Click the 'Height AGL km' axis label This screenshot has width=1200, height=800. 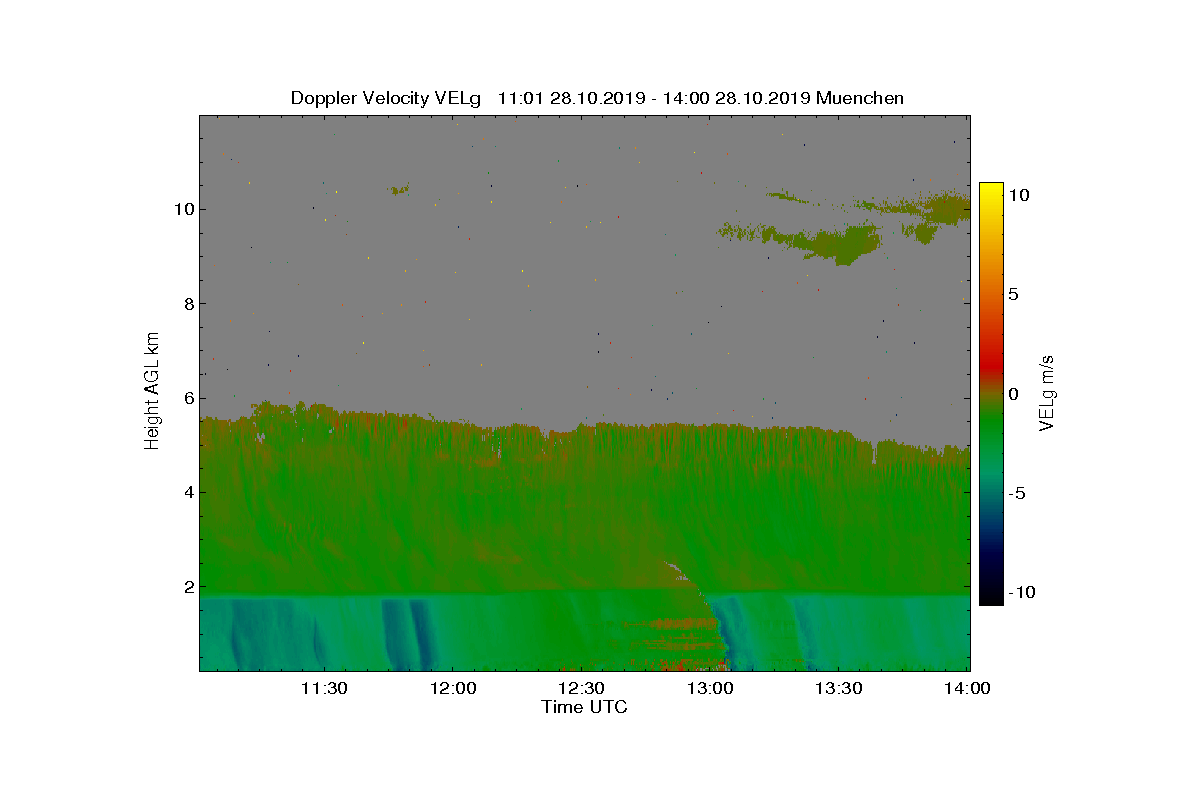(x=152, y=391)
